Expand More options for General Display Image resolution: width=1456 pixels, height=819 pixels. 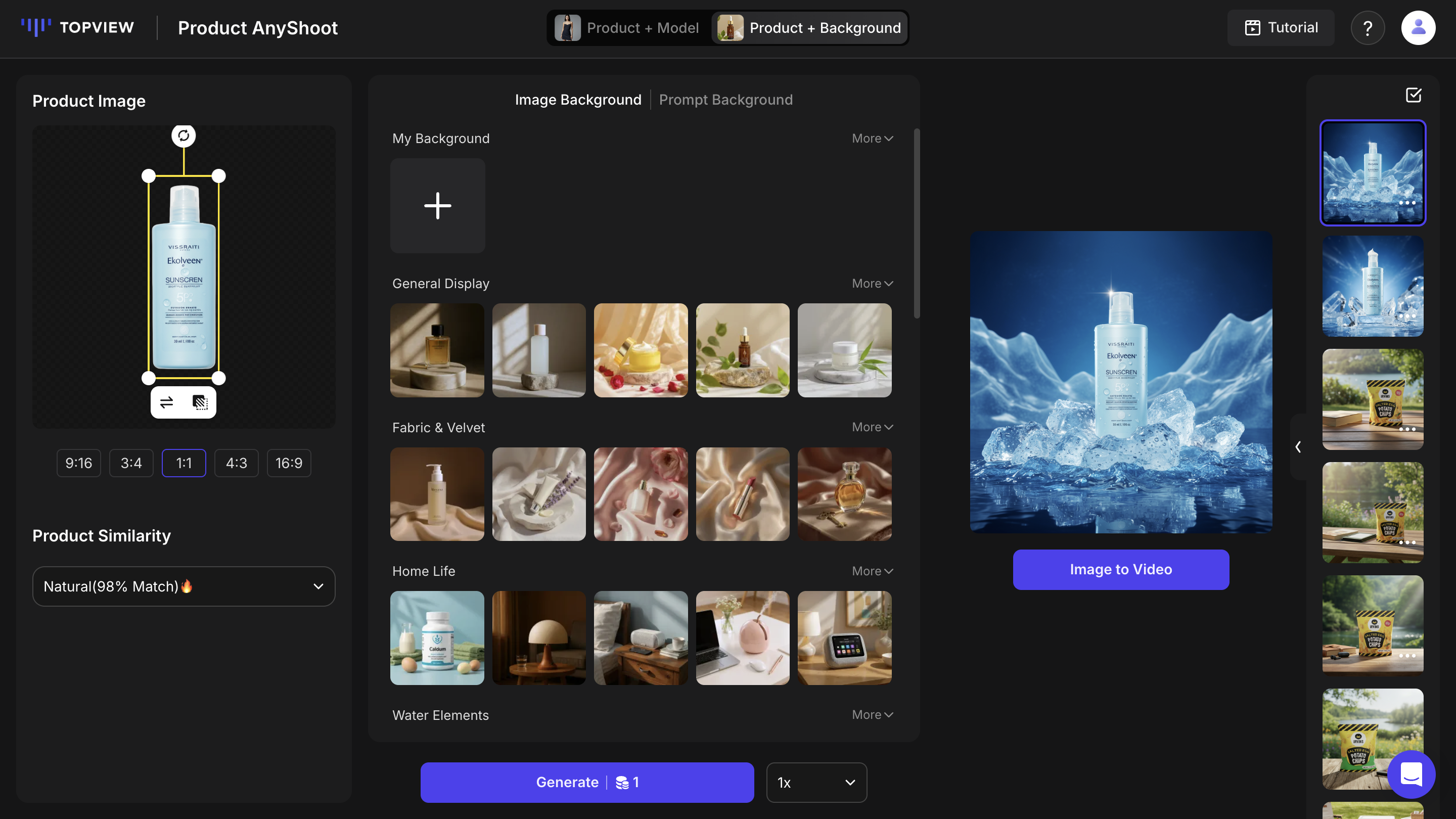point(872,283)
